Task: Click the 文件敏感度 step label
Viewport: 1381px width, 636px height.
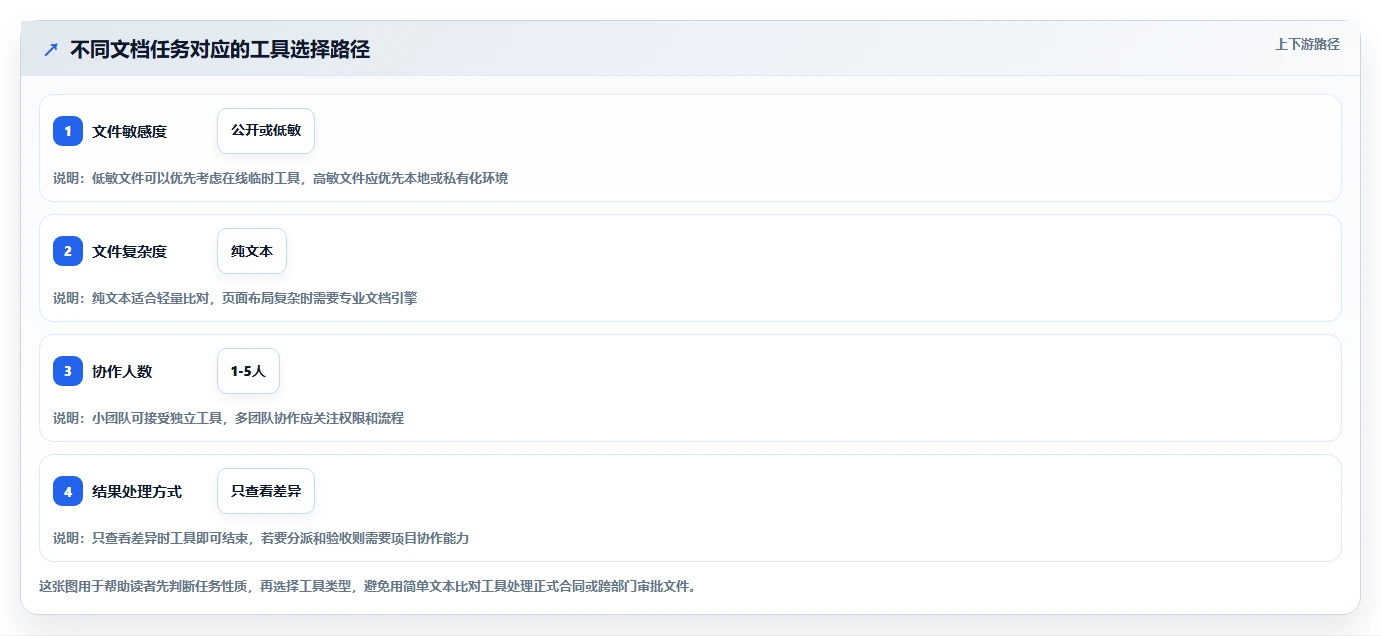Action: pyautogui.click(x=130, y=131)
